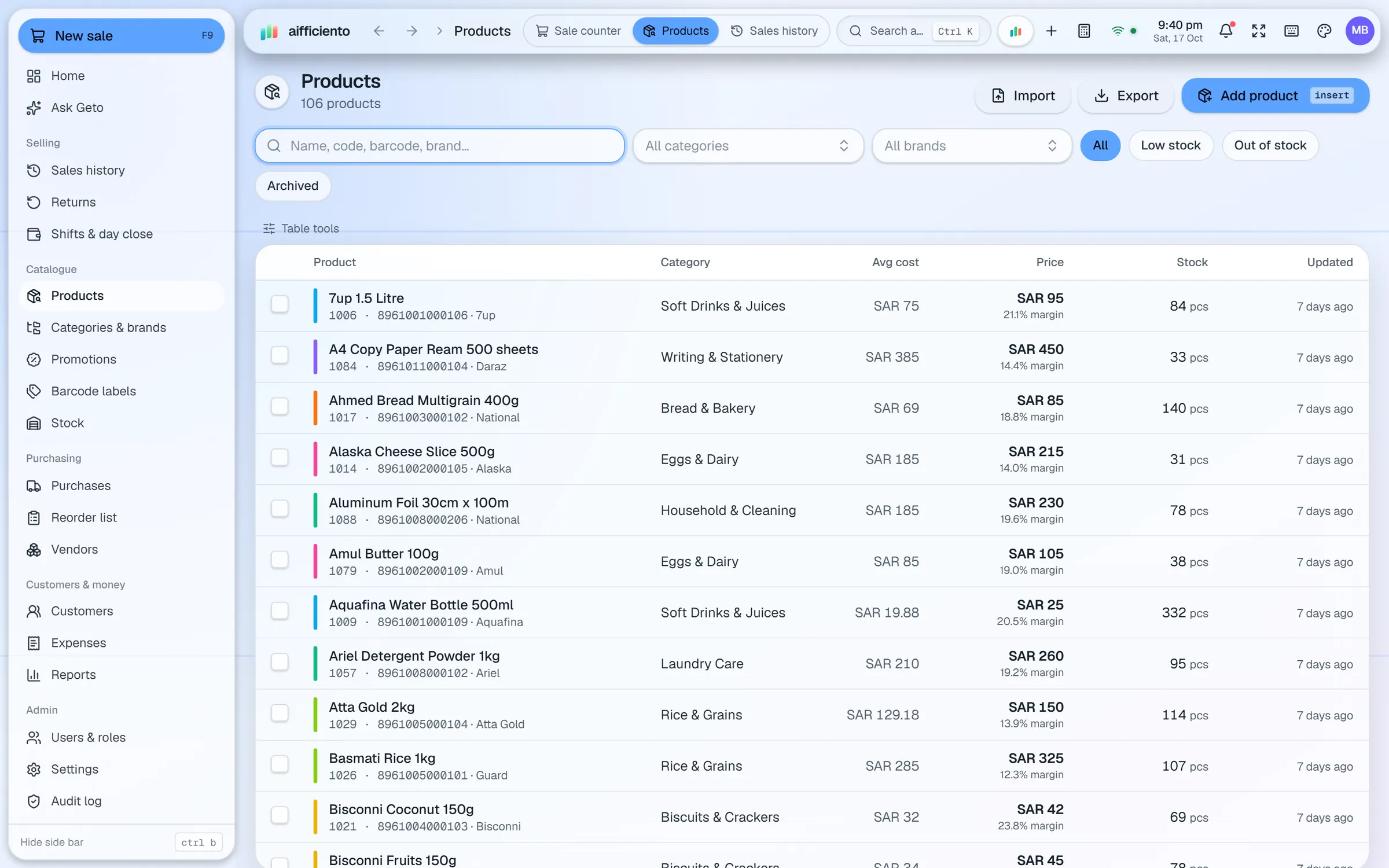
Task: Select Alaska Cheese Slice 500g checkbox
Action: tap(280, 458)
